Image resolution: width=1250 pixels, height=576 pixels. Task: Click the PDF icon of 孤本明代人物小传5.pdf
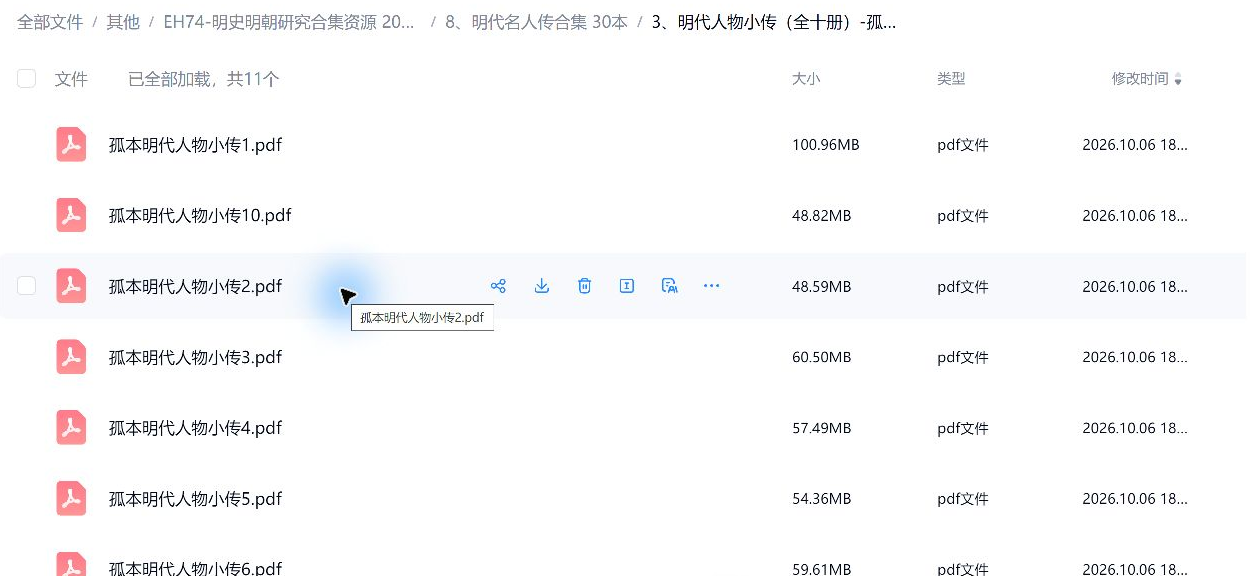click(x=71, y=499)
